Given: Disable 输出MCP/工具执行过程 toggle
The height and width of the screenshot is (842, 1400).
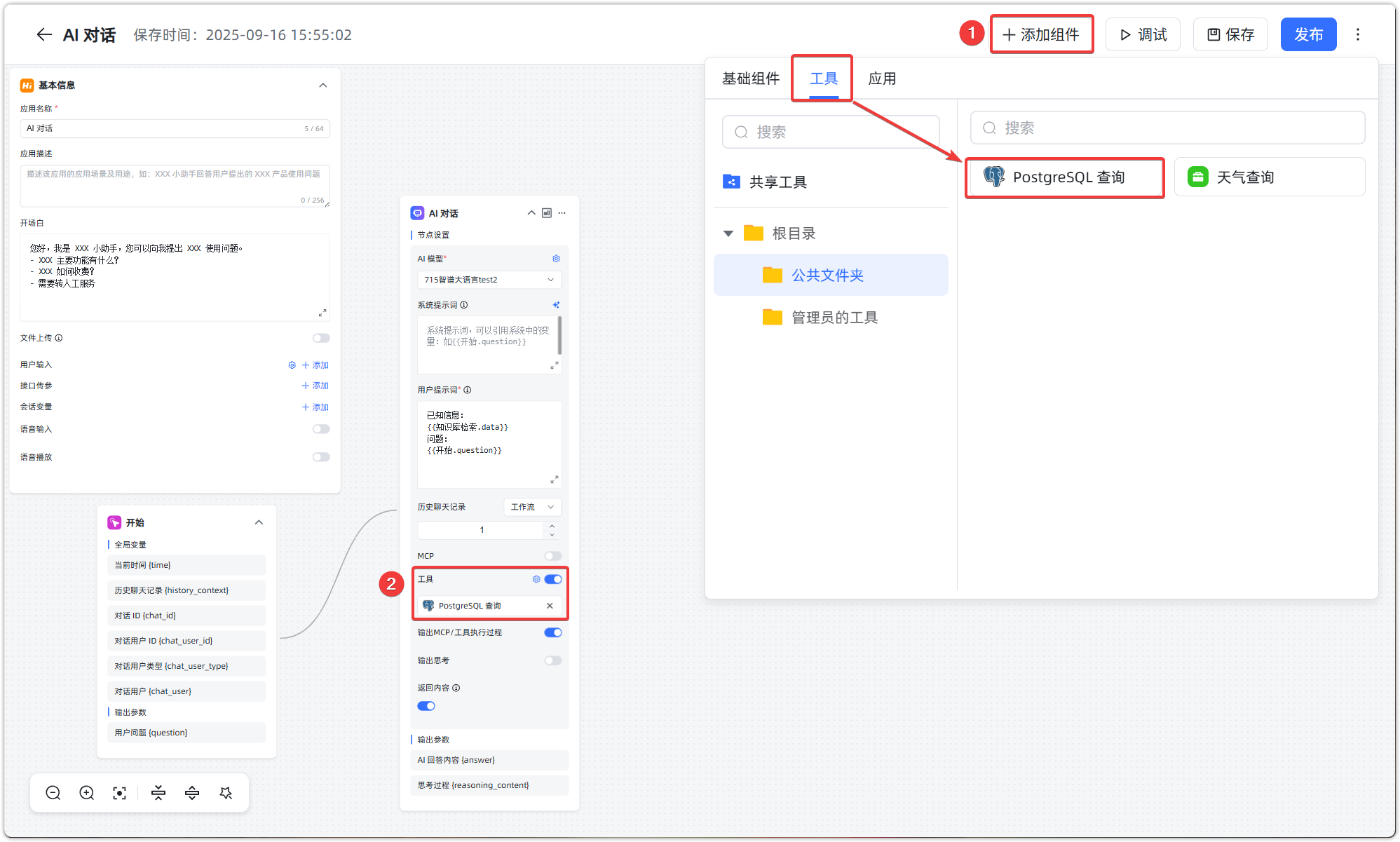Looking at the screenshot, I should pyautogui.click(x=552, y=632).
